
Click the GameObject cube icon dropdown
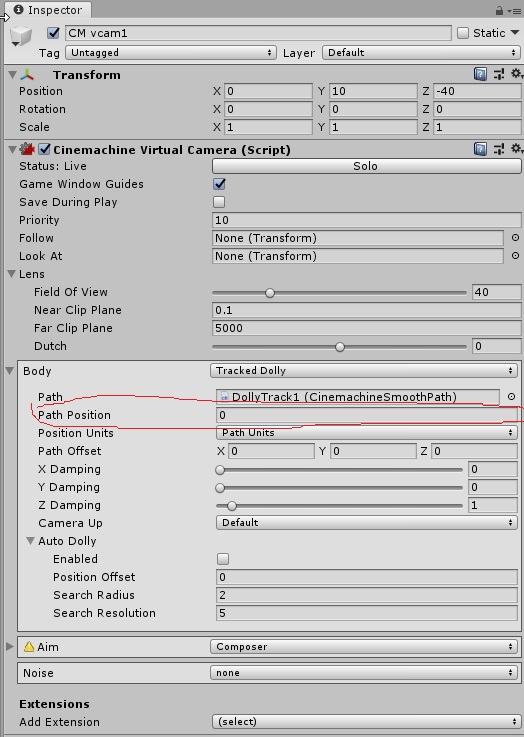[x=21, y=37]
